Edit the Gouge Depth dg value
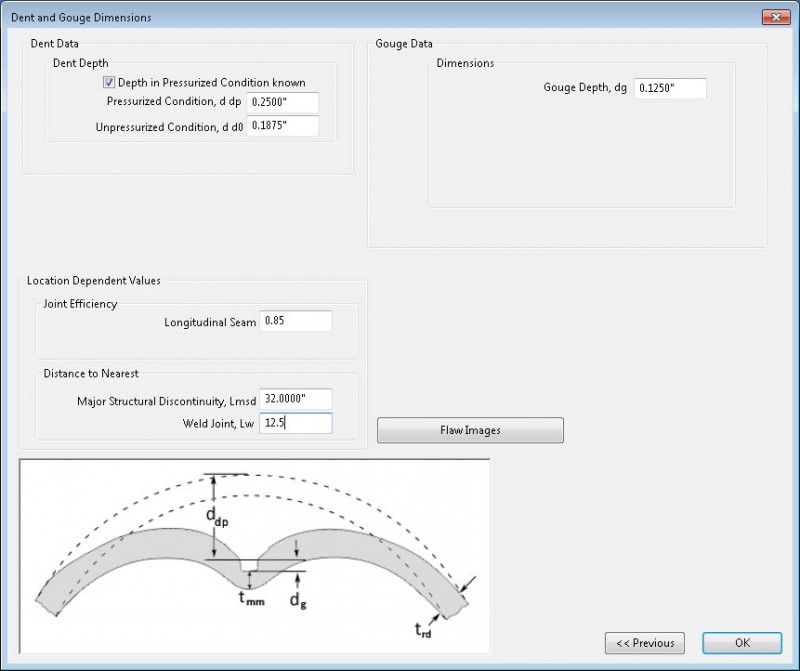 pos(668,88)
